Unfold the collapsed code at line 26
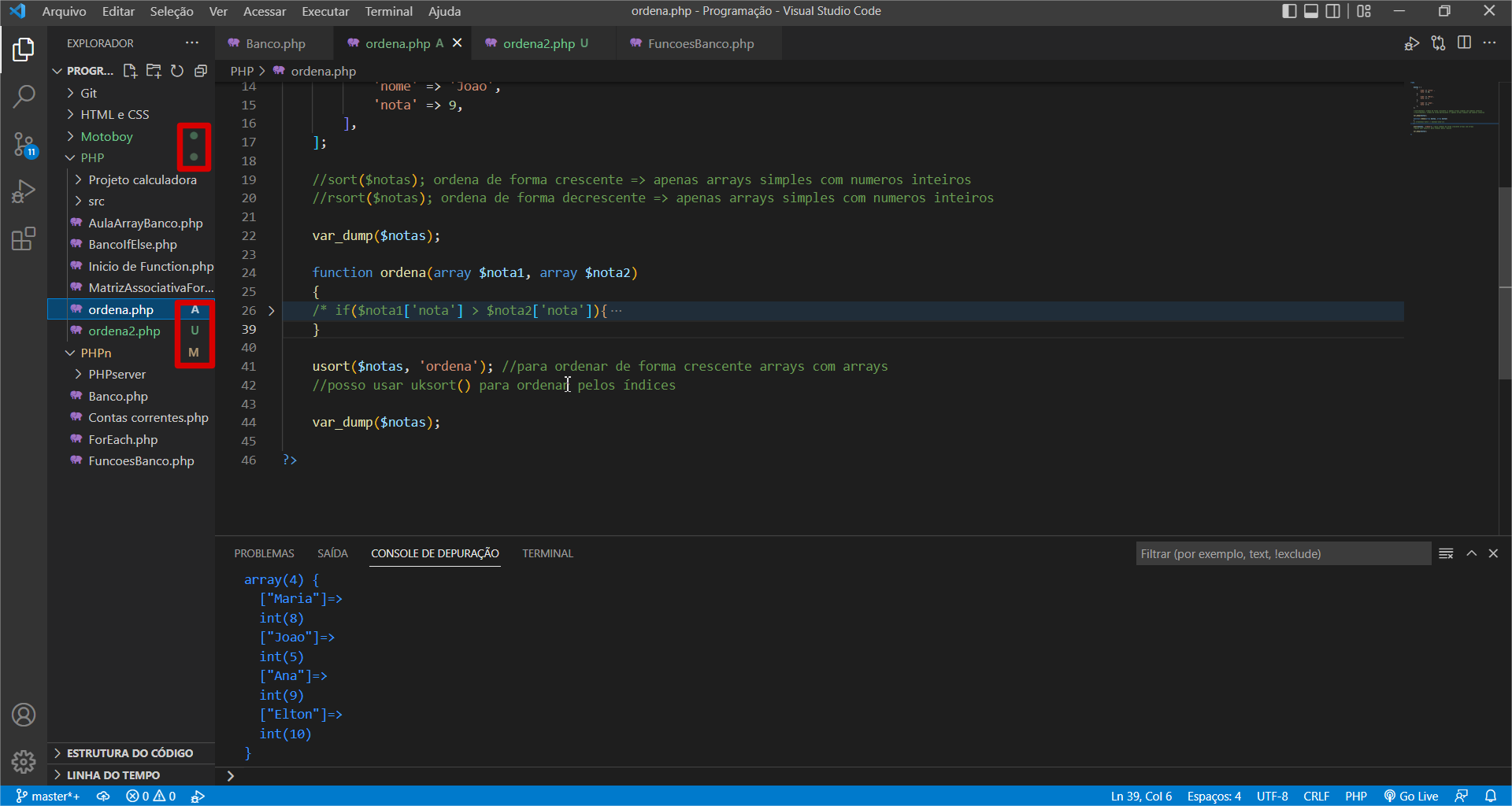 pyautogui.click(x=272, y=311)
